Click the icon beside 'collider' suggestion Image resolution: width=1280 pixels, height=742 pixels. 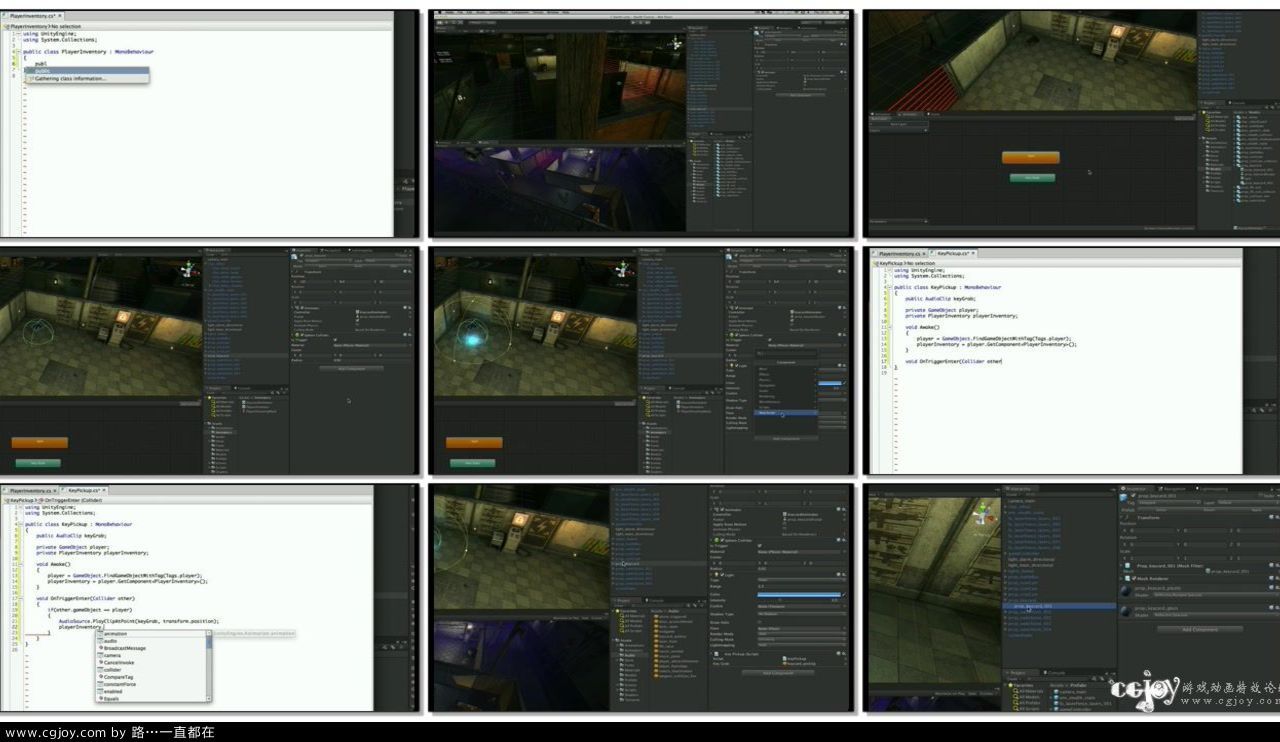pos(99,669)
